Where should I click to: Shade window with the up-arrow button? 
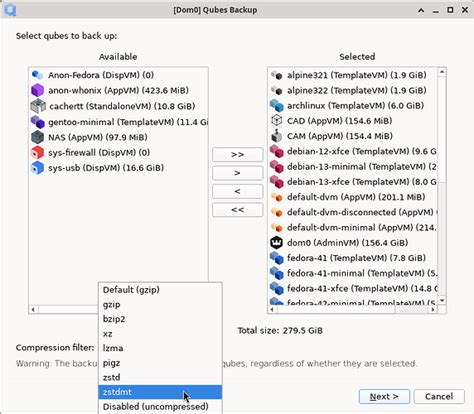click(x=421, y=10)
